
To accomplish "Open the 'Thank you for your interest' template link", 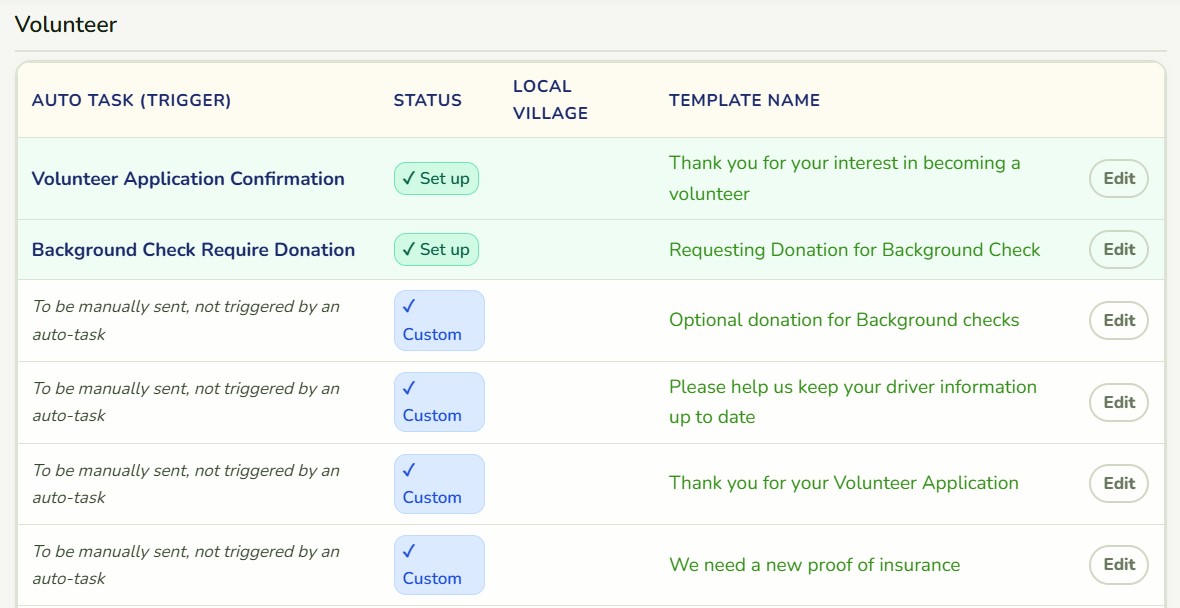I will 844,178.
